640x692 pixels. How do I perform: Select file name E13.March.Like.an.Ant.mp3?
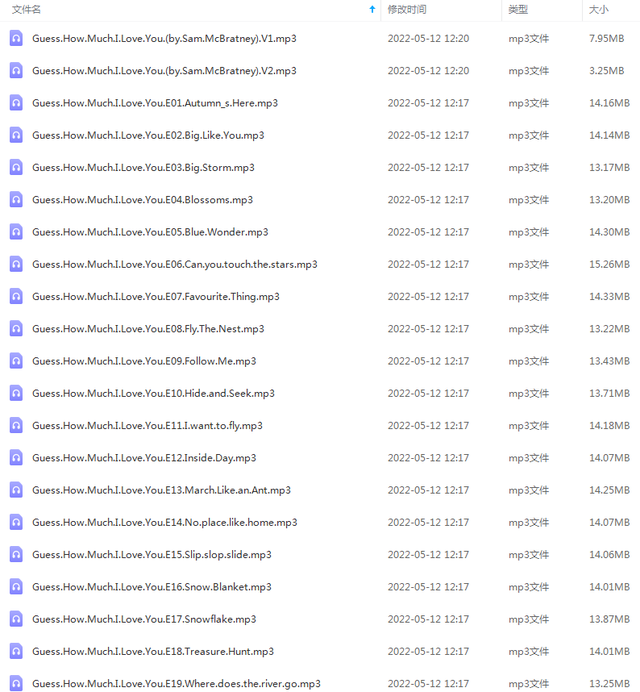point(162,490)
